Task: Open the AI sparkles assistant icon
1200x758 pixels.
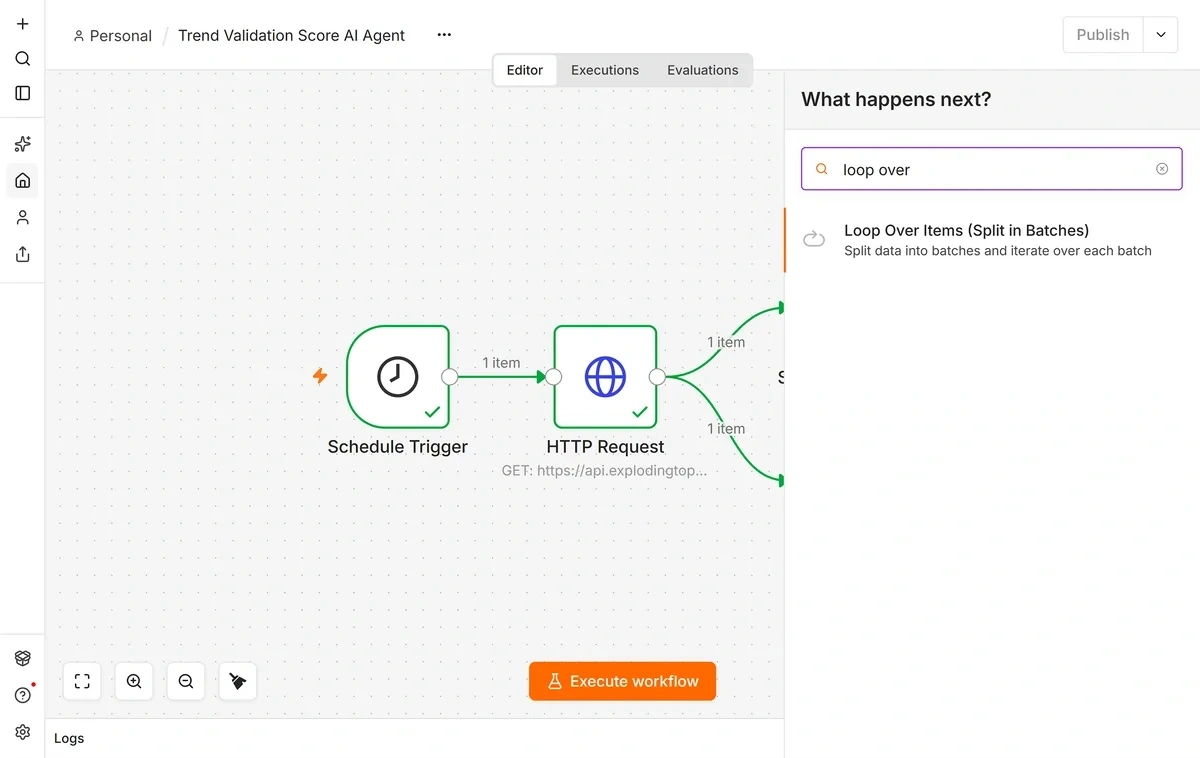Action: [x=22, y=144]
